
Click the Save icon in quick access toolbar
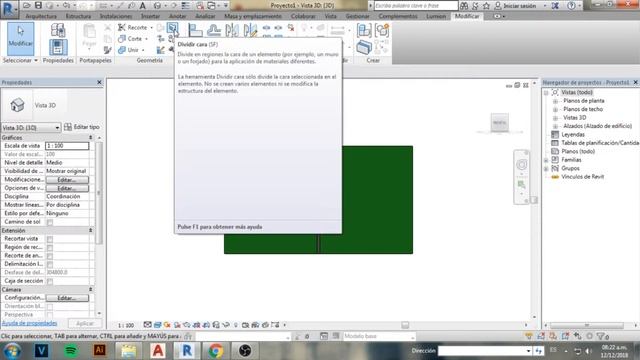coord(38,6)
